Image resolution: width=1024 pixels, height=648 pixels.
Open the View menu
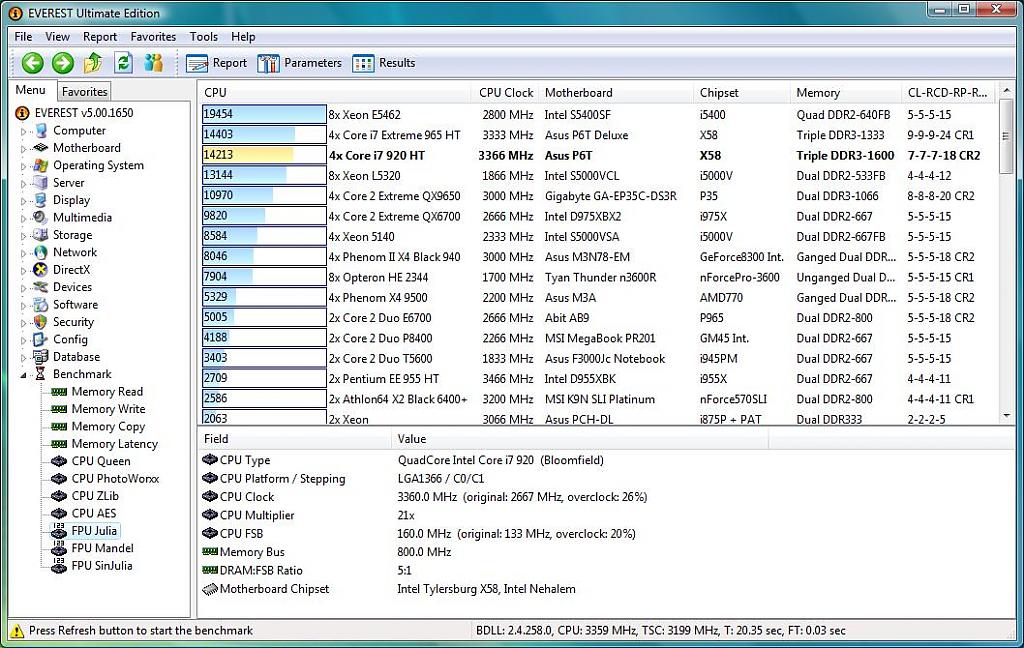coord(57,37)
